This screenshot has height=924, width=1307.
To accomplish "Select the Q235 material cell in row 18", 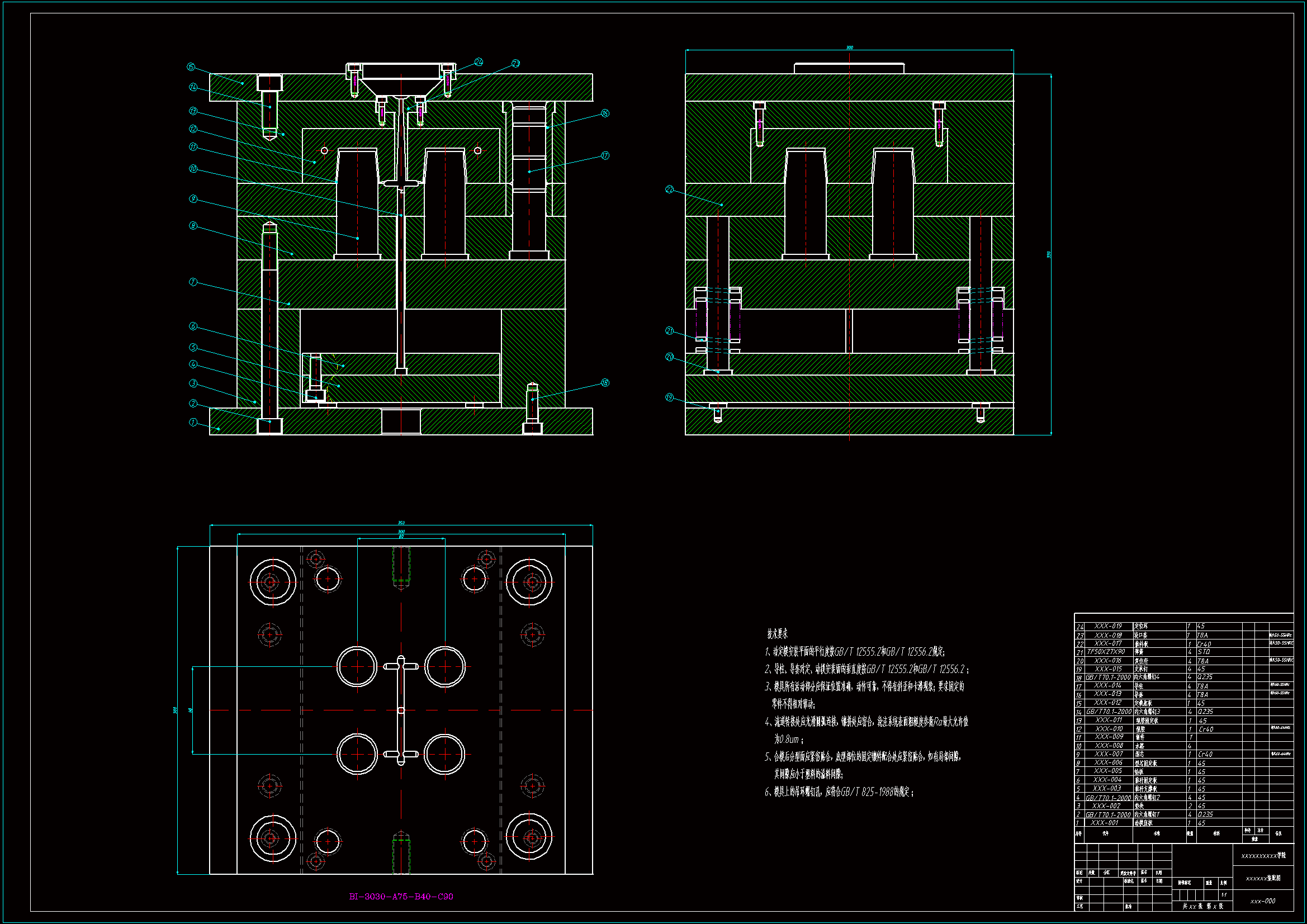I will [x=1205, y=677].
